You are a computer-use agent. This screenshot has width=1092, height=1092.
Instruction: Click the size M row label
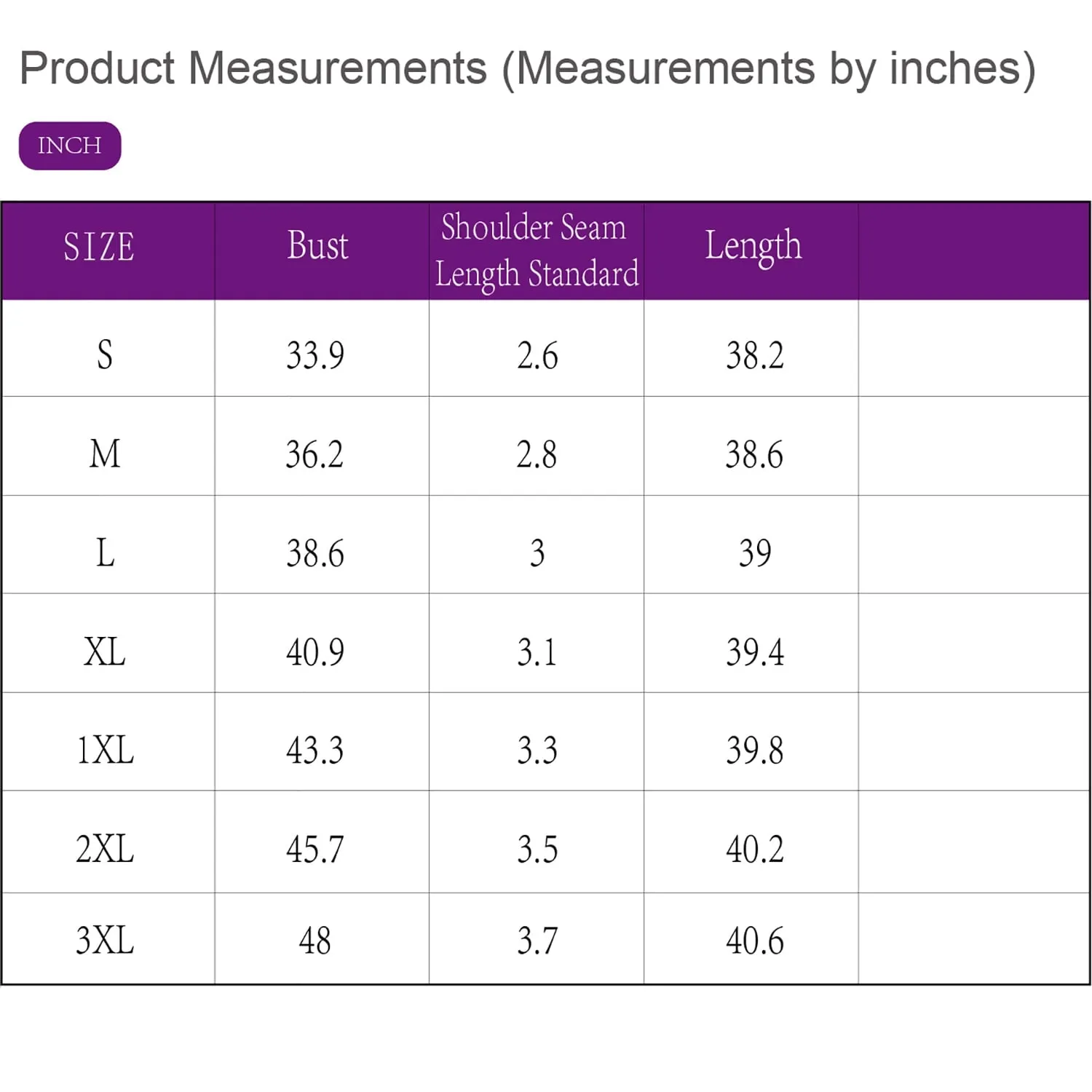pos(105,454)
